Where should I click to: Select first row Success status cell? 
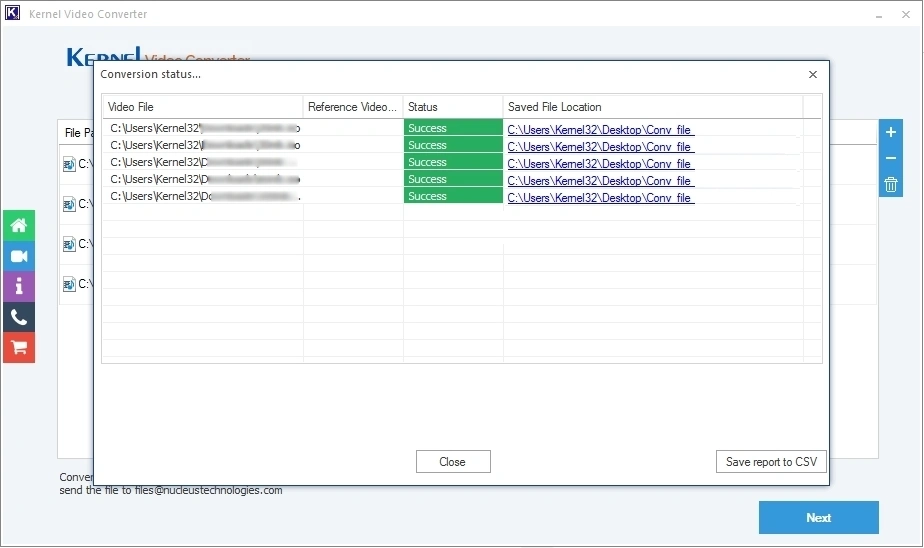point(453,128)
